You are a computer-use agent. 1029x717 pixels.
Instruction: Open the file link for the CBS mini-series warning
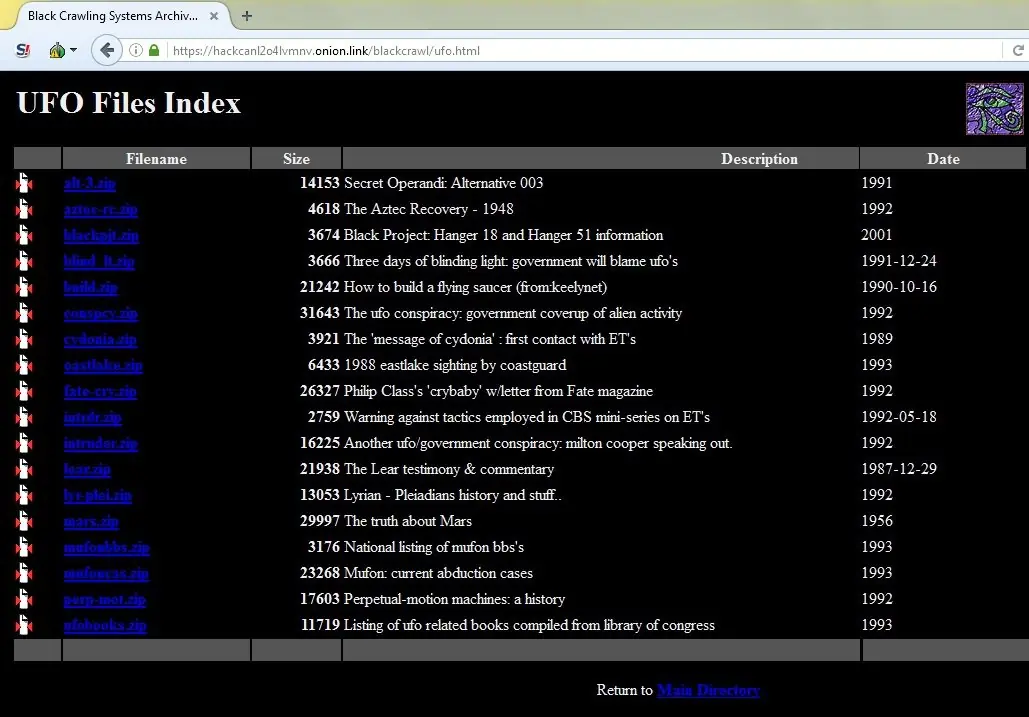(x=93, y=417)
